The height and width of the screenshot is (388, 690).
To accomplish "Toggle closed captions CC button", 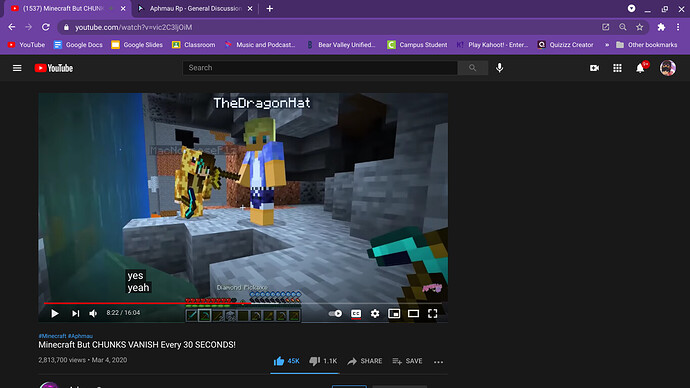I will 356,313.
